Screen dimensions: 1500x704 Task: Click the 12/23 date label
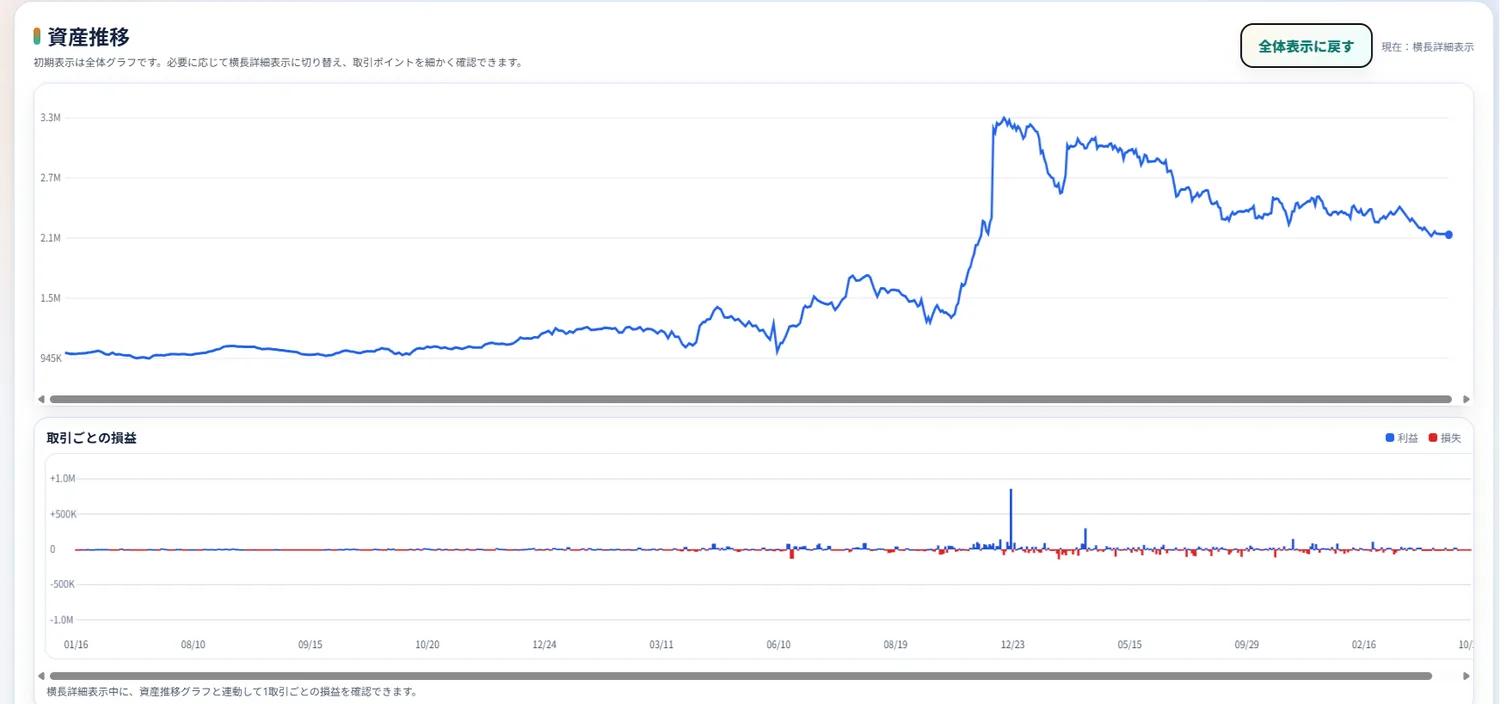point(1013,645)
